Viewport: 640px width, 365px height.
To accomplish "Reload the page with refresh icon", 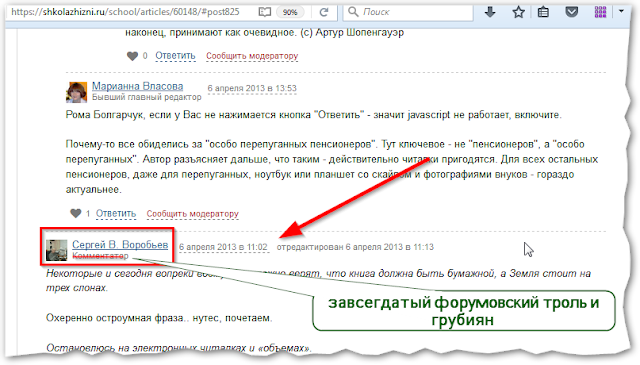I will tap(324, 12).
